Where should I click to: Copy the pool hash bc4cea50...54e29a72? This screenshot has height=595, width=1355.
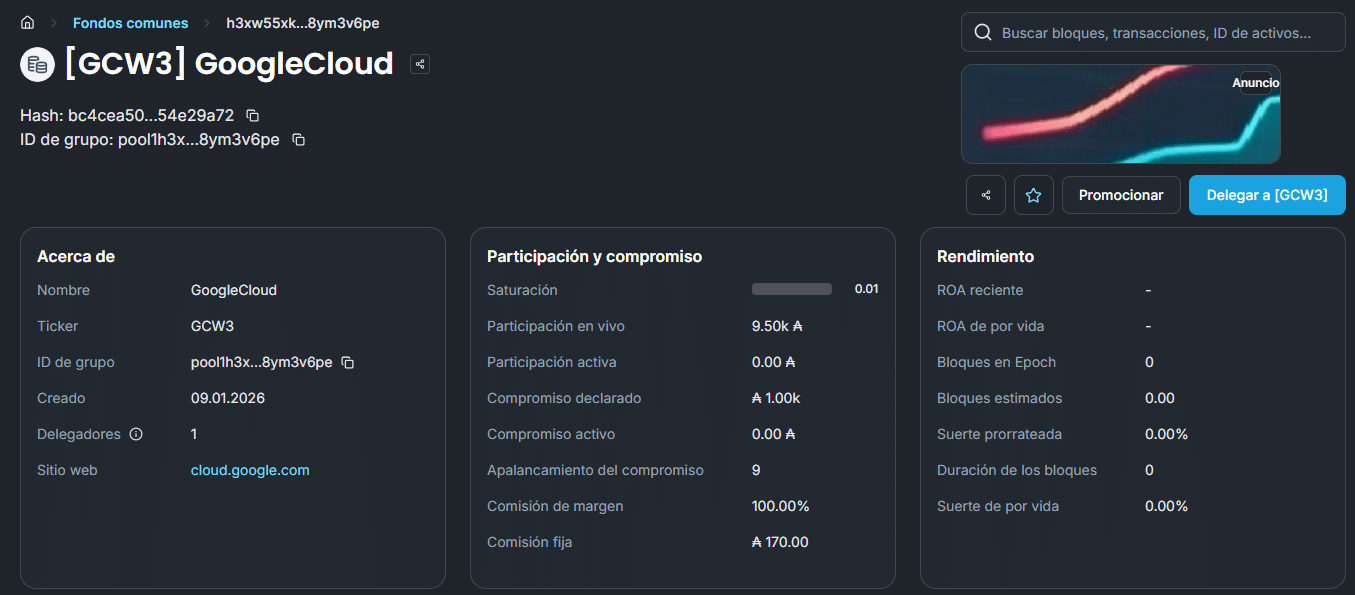click(x=251, y=115)
